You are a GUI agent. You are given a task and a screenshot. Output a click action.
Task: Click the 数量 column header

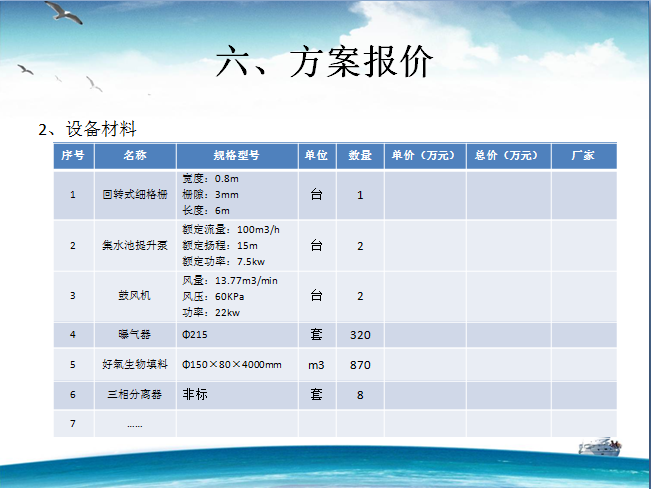click(x=360, y=156)
